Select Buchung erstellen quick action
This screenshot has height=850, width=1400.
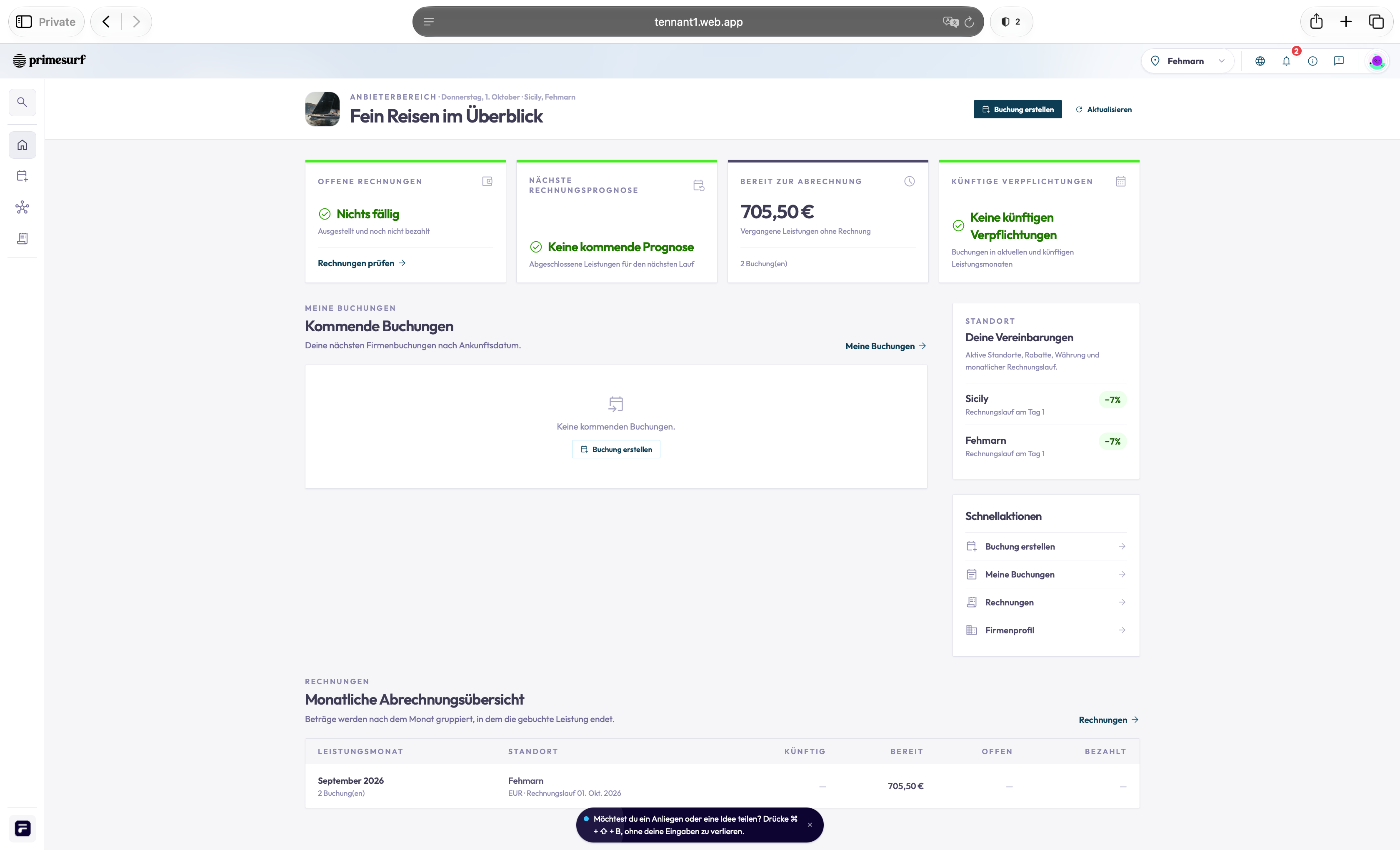point(1045,546)
